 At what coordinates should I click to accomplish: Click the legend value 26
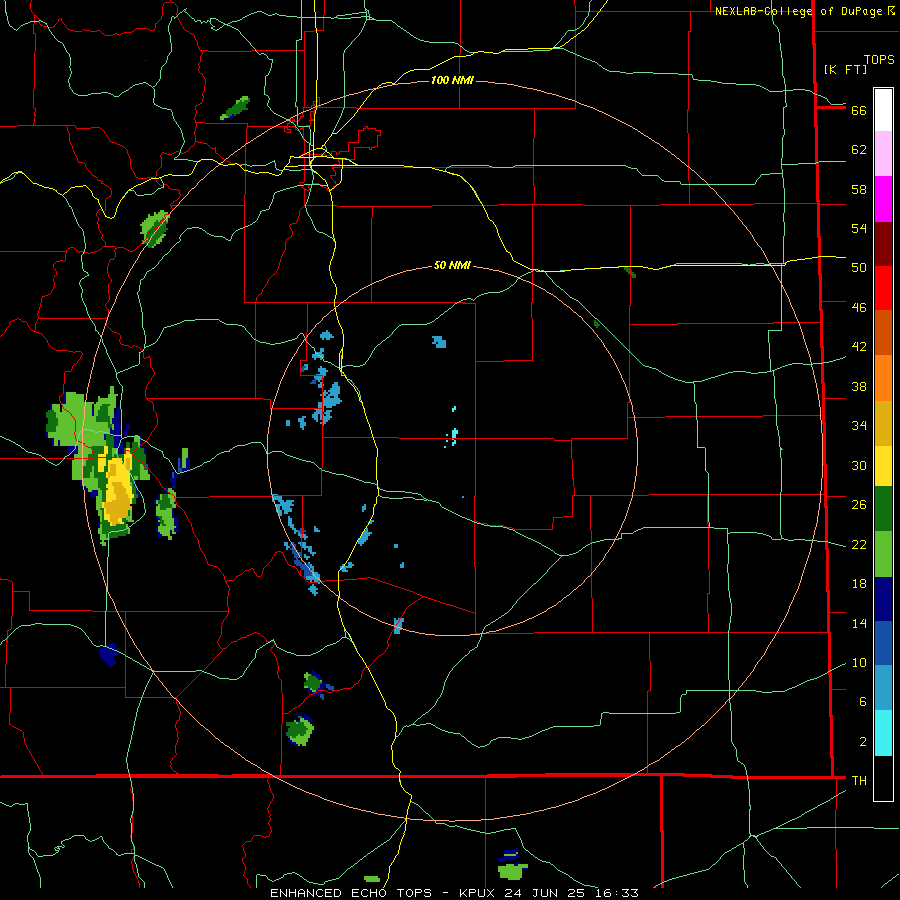(859, 505)
